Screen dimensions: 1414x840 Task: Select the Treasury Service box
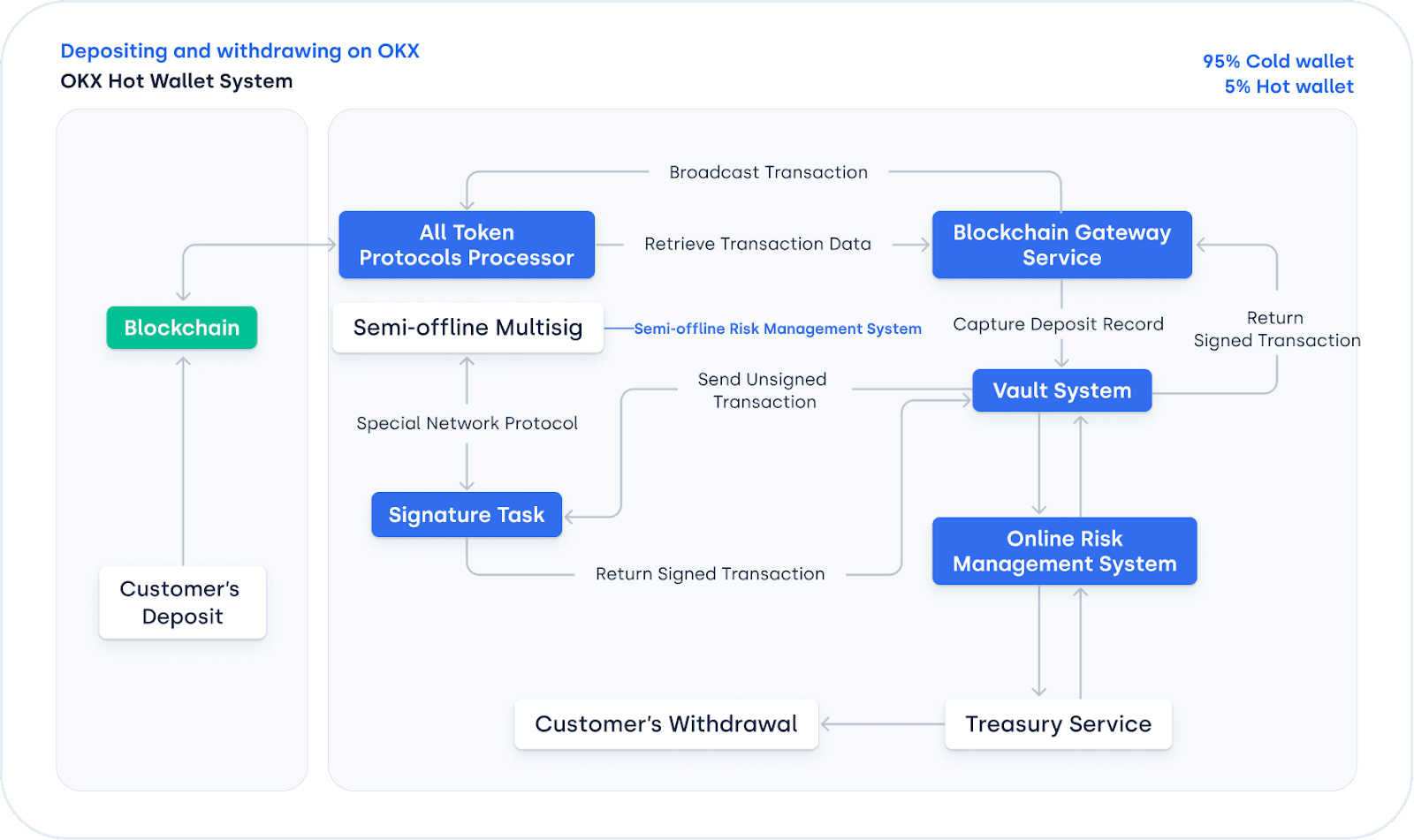tap(1059, 724)
